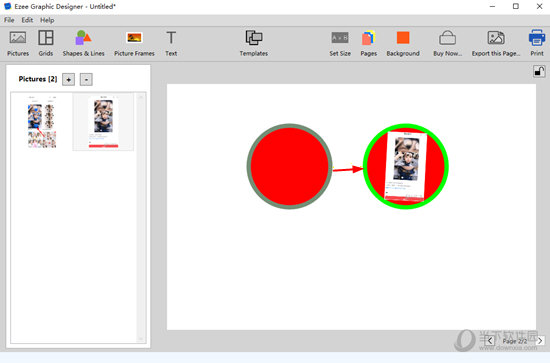Viewport: 550px width, 363px height.
Task: Close the Ezee Graphic Designer window
Action: [x=539, y=6]
